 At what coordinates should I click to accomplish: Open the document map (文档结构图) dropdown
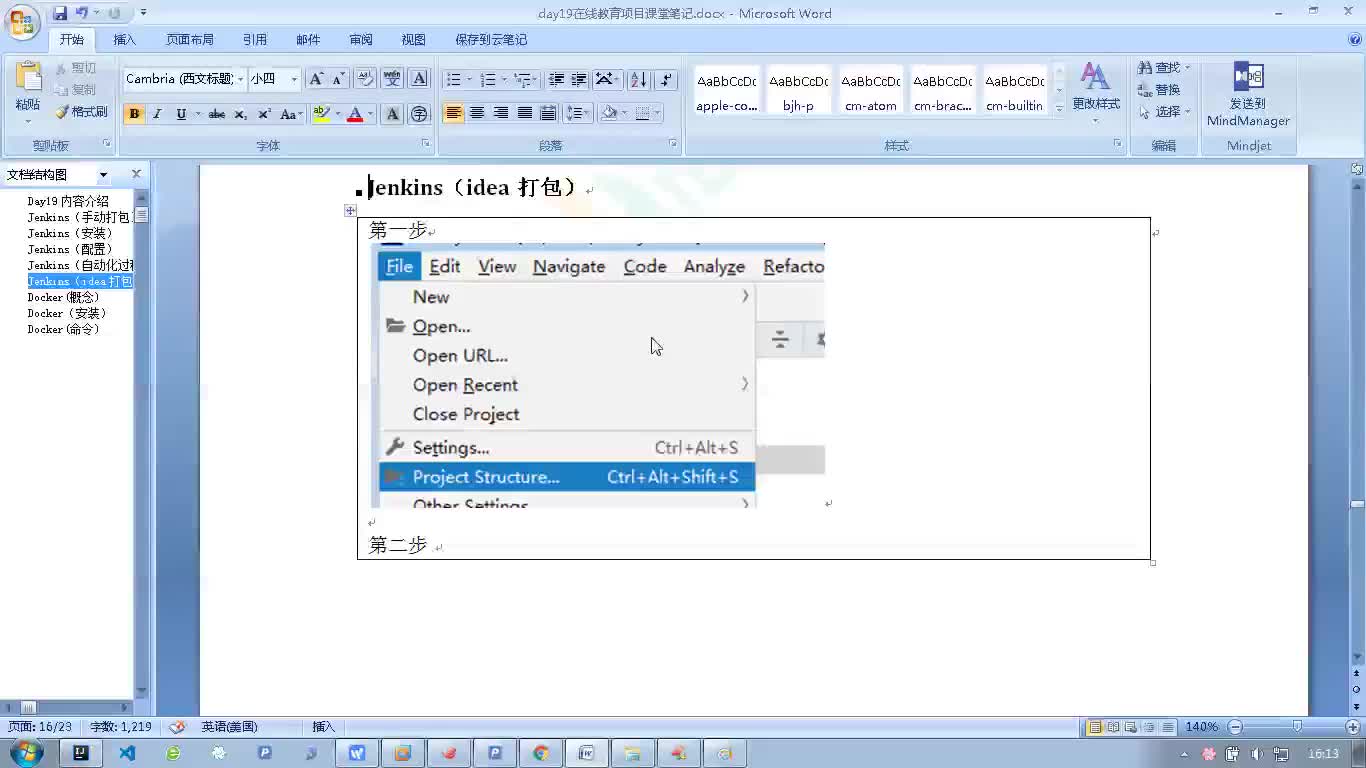click(102, 175)
